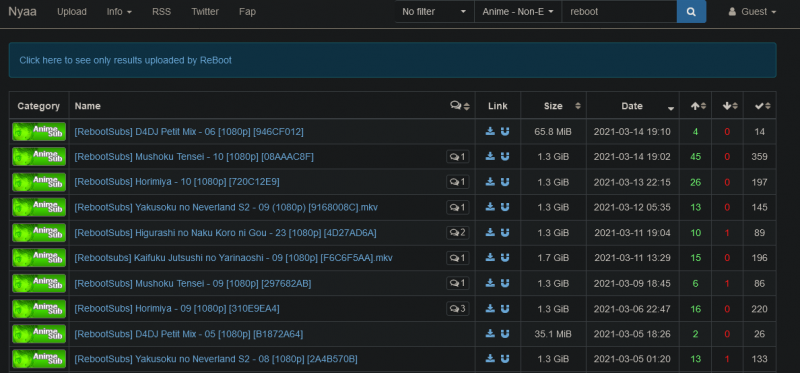
Task: Open comments for Kaifuku Jutsushi no Yarinaoshi - 09
Action: coord(458,258)
